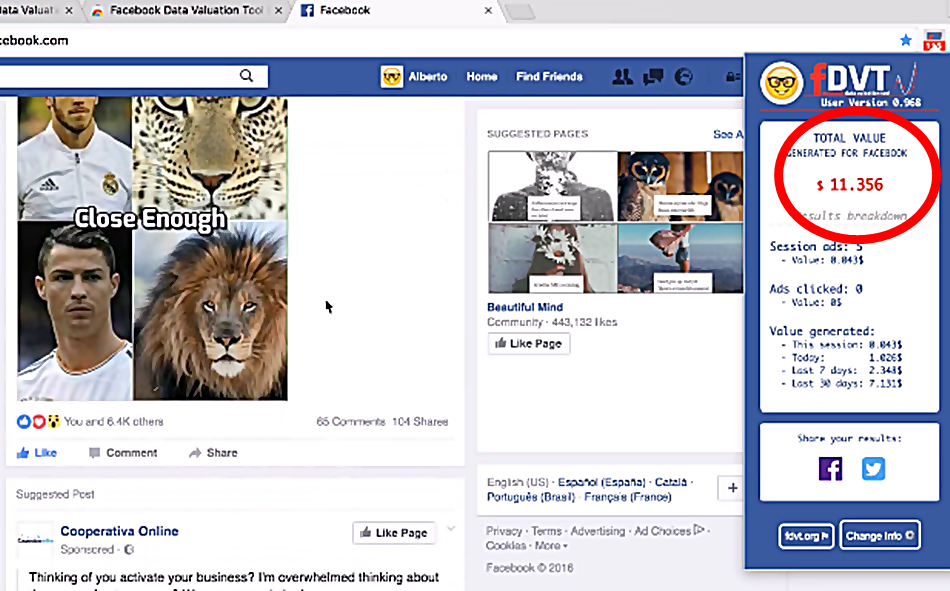
Task: Click the Change Info button
Action: point(880,535)
